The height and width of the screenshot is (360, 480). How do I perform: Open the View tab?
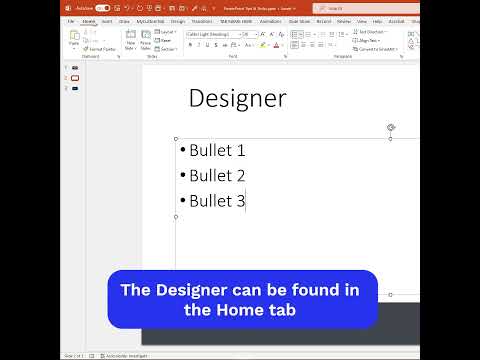pos(362,21)
